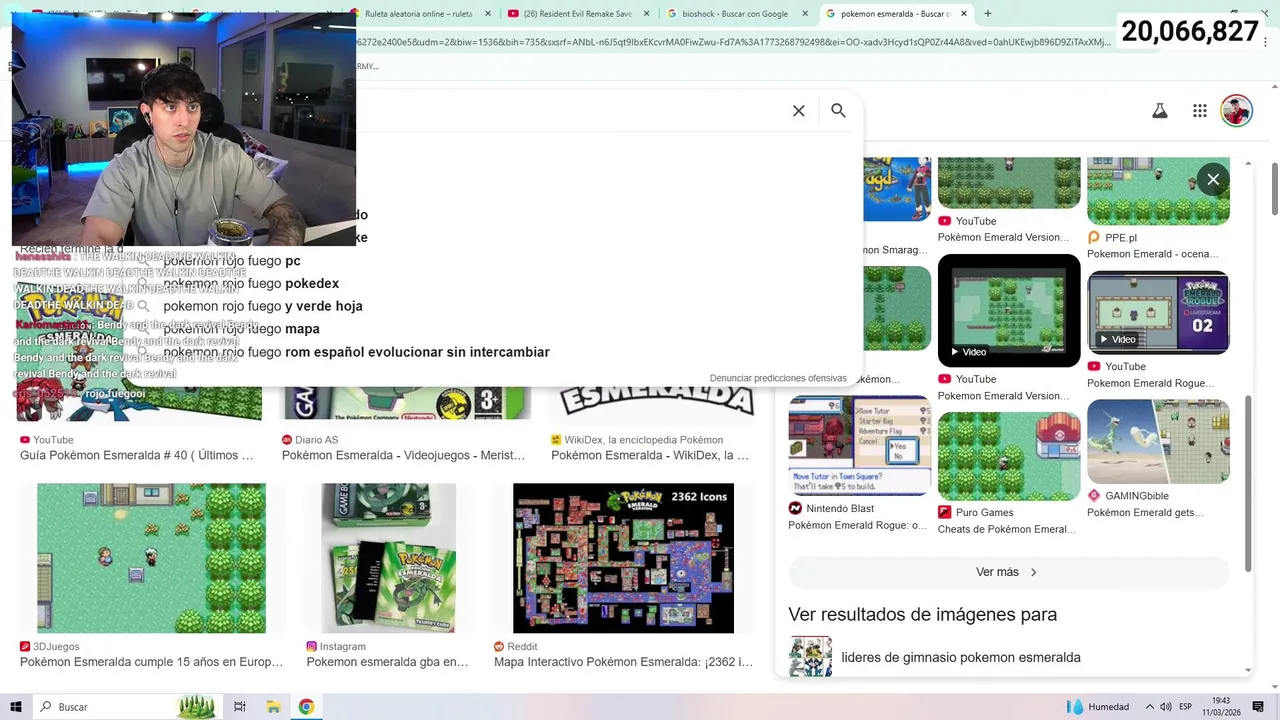Open Nintendo Blast Move Tutor thumbnail
Viewport: 1280px width, 720px height.
point(859,445)
